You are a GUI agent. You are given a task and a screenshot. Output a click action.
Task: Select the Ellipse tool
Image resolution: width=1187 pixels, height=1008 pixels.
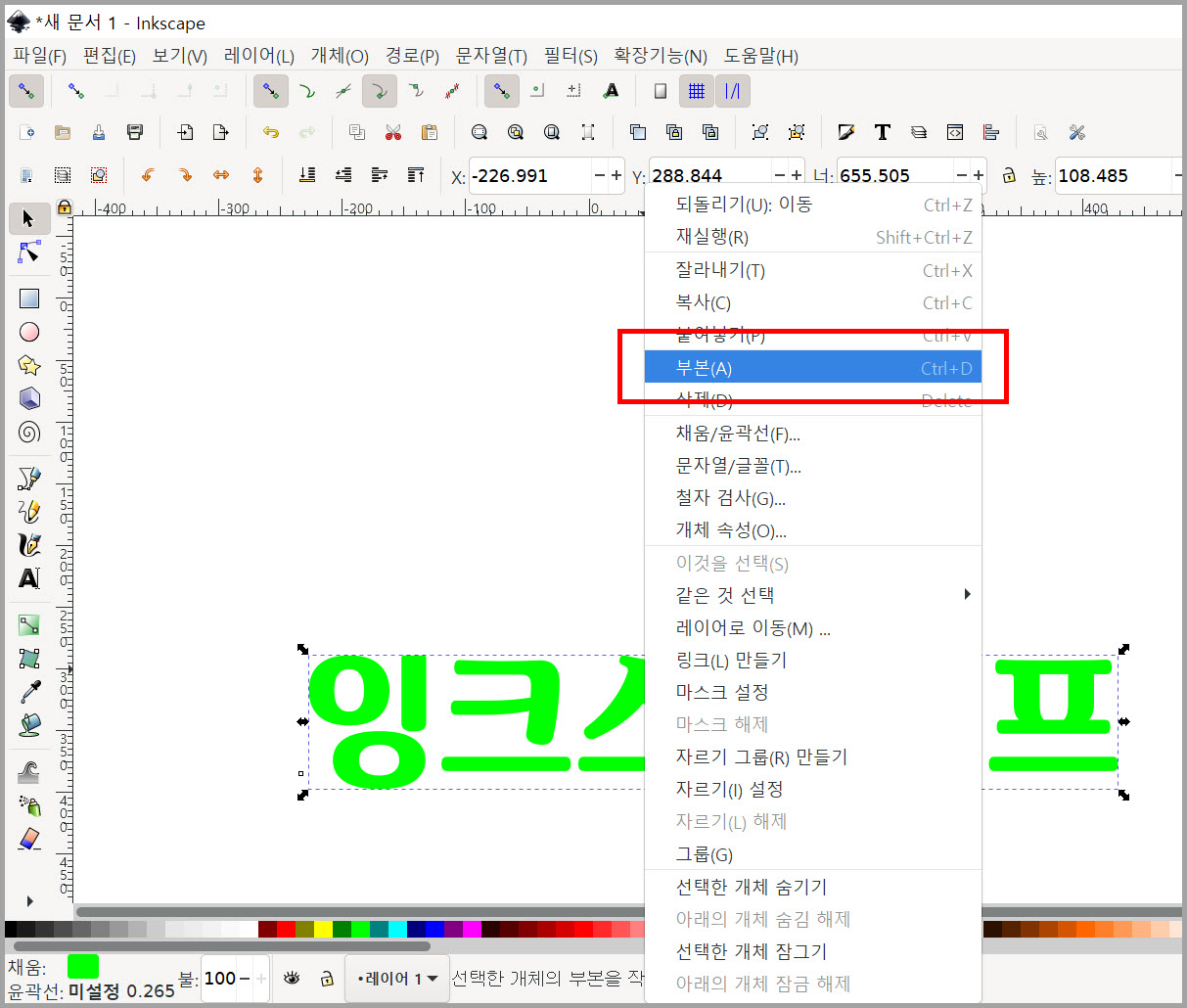tap(29, 332)
